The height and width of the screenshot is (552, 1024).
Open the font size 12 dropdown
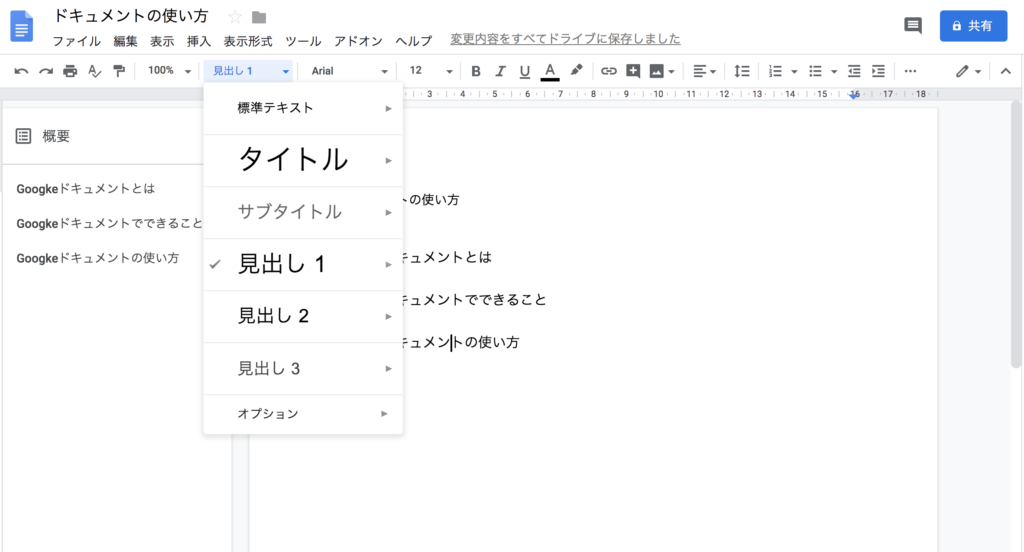point(430,71)
